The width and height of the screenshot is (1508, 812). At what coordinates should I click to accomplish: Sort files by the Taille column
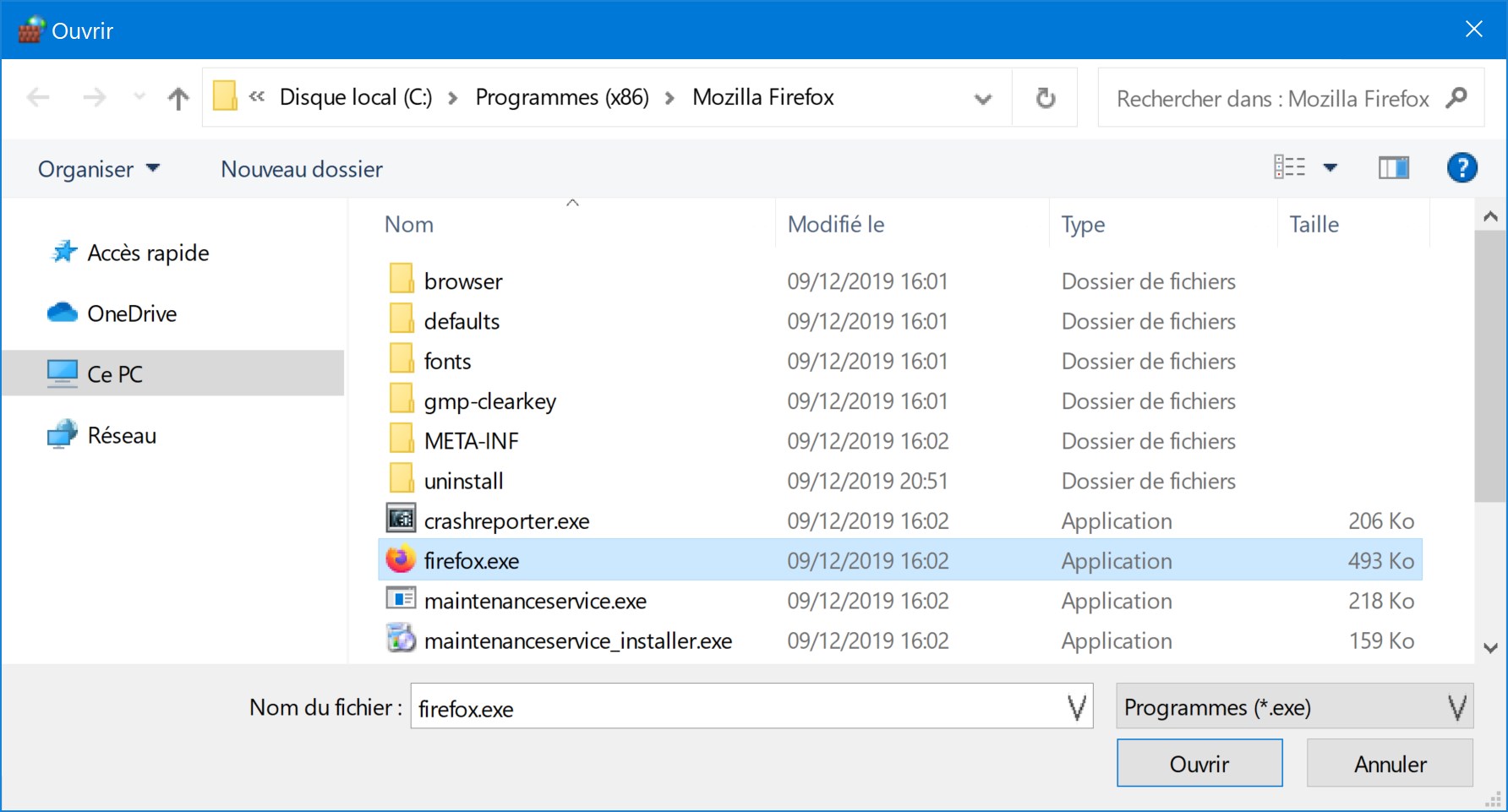[x=1314, y=224]
